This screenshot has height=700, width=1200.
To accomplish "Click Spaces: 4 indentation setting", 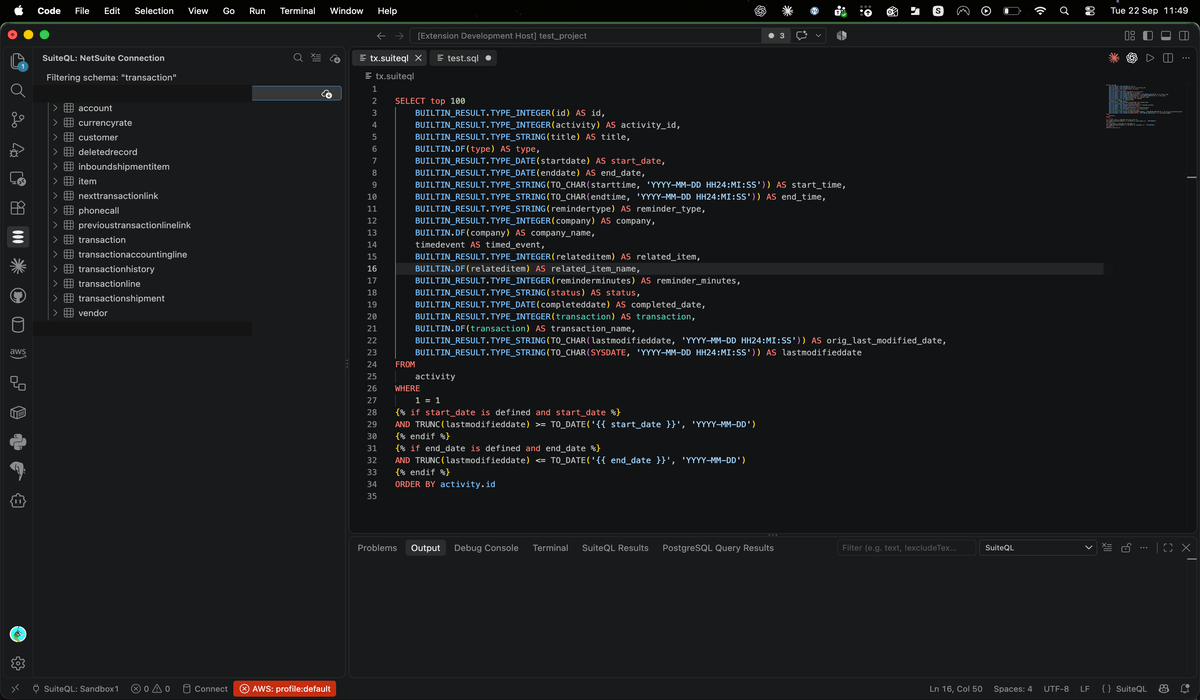I will tap(1013, 689).
